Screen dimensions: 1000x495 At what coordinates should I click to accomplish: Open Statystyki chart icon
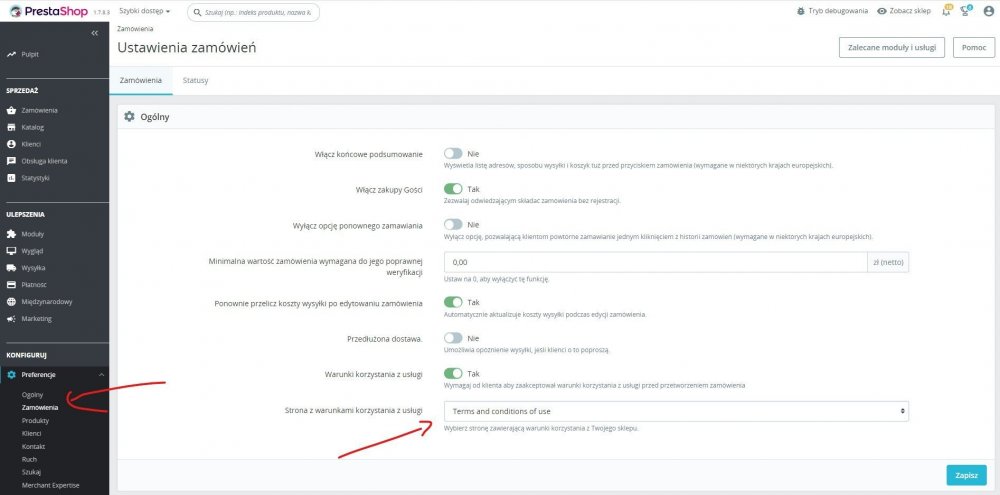coord(11,178)
